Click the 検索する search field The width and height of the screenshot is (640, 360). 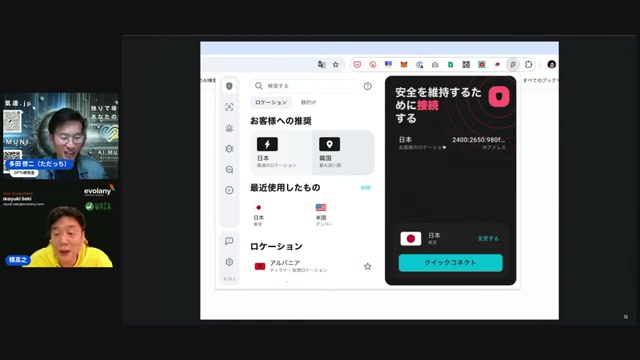[304, 86]
